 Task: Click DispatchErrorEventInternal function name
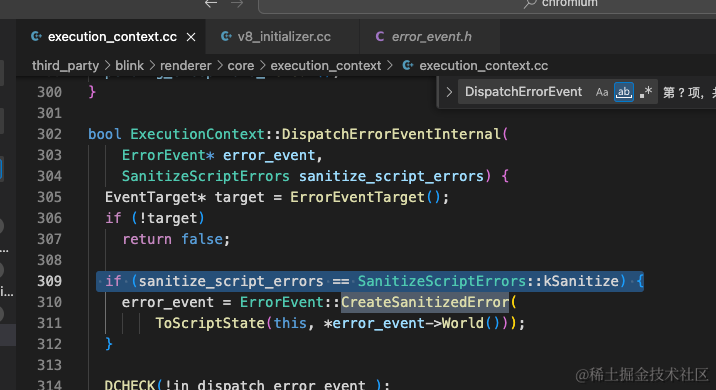pyautogui.click(x=391, y=134)
